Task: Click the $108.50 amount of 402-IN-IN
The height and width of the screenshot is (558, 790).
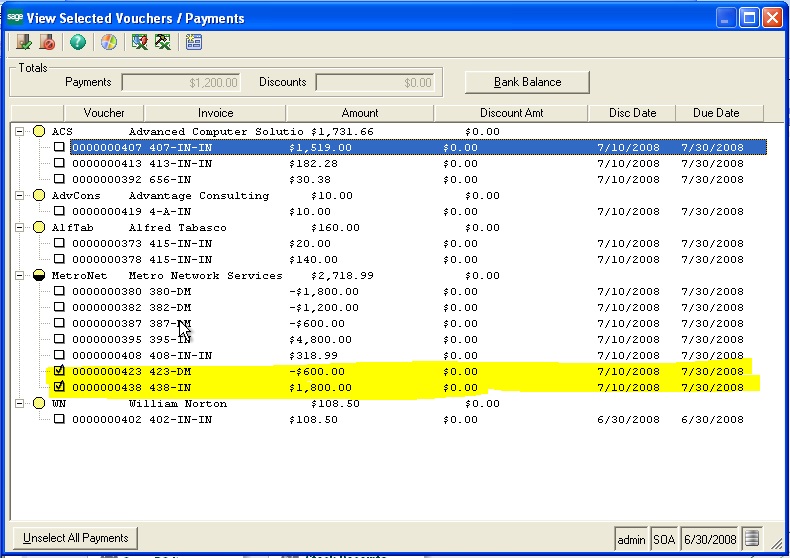Action: click(x=313, y=420)
